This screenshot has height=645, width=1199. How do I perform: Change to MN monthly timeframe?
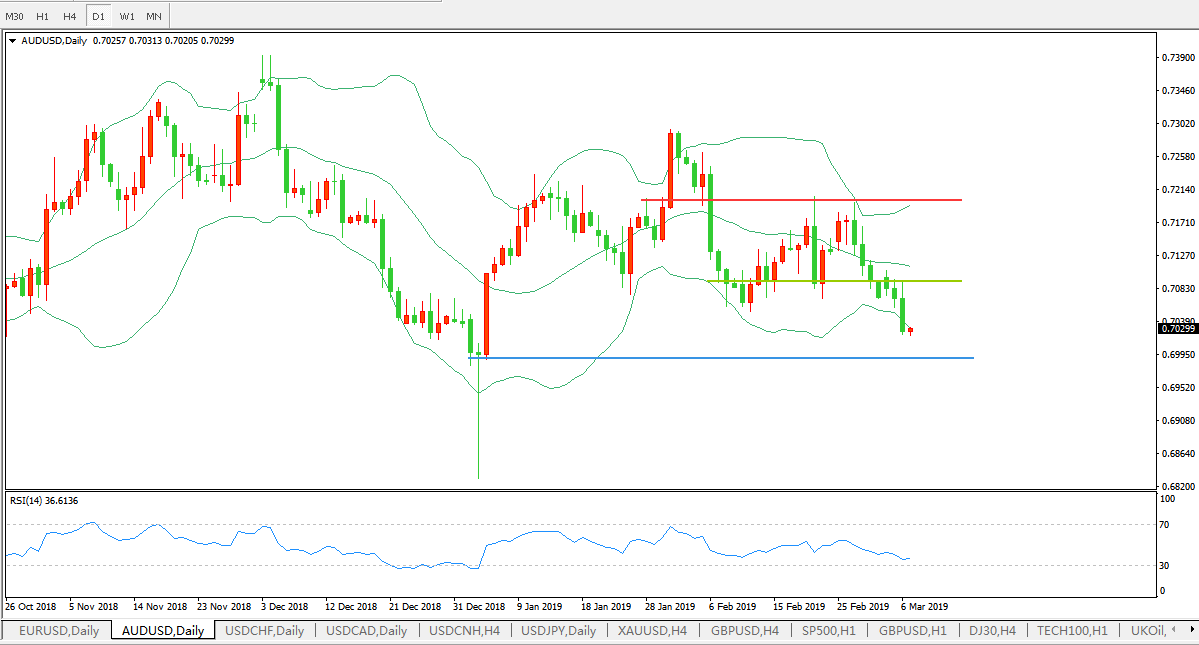[153, 16]
